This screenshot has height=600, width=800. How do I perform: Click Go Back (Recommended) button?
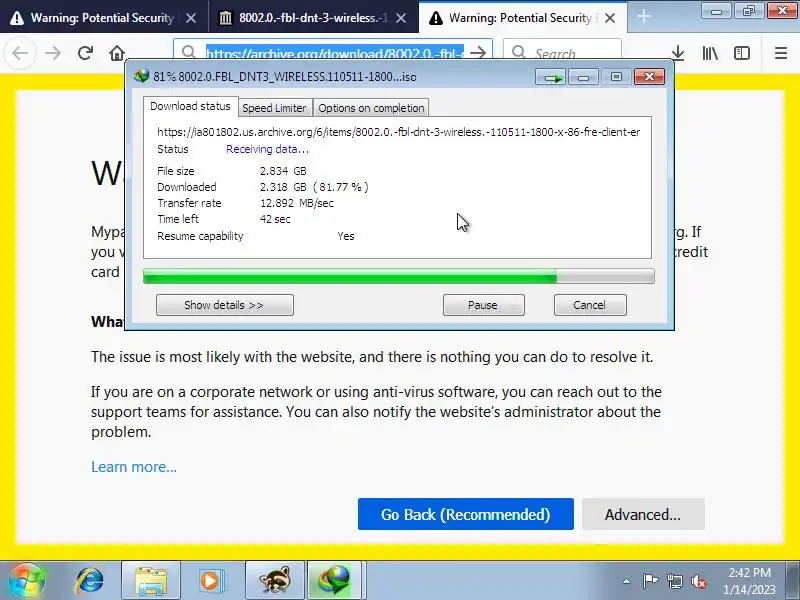point(465,514)
